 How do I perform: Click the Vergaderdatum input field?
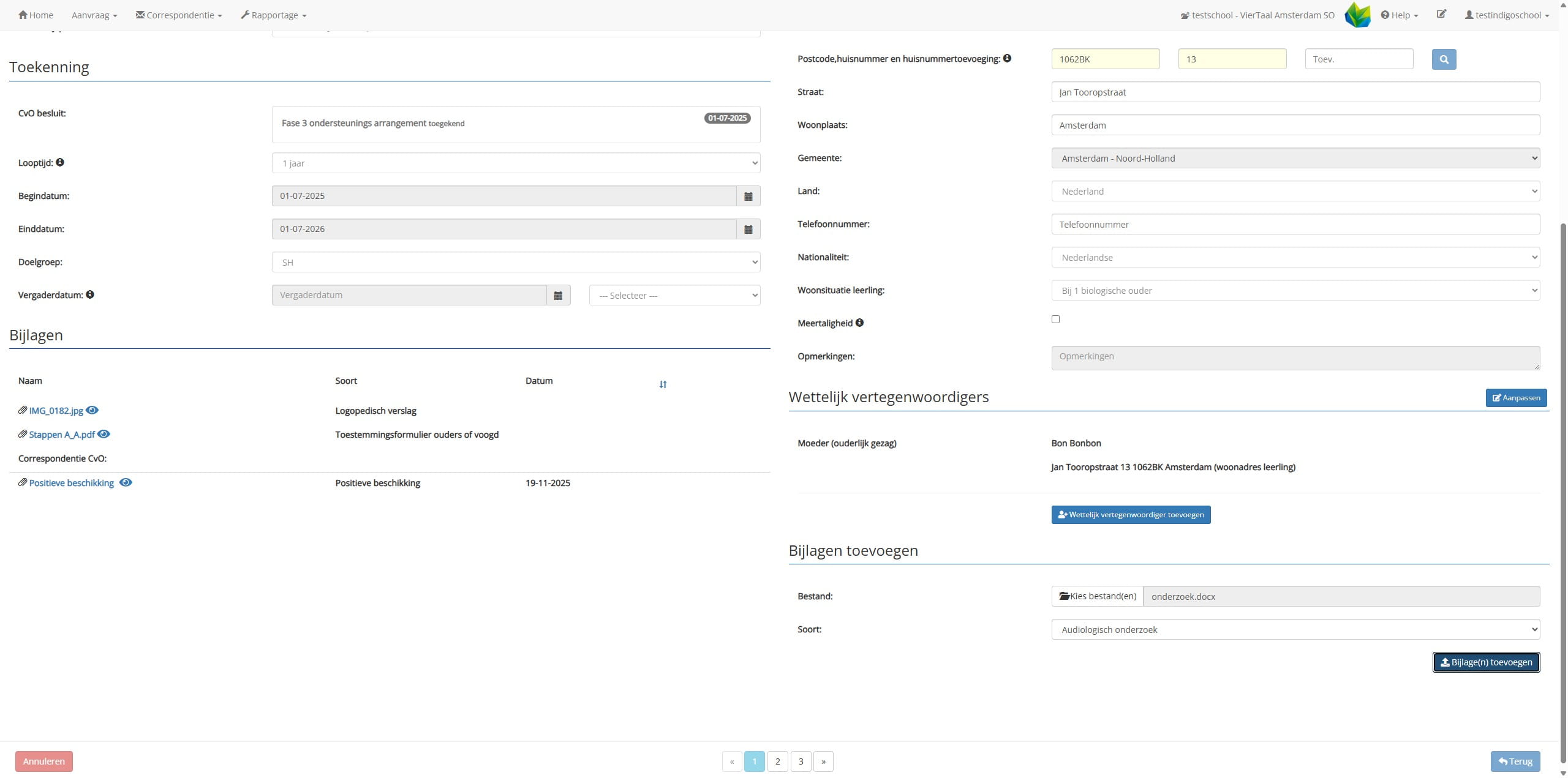coord(409,295)
